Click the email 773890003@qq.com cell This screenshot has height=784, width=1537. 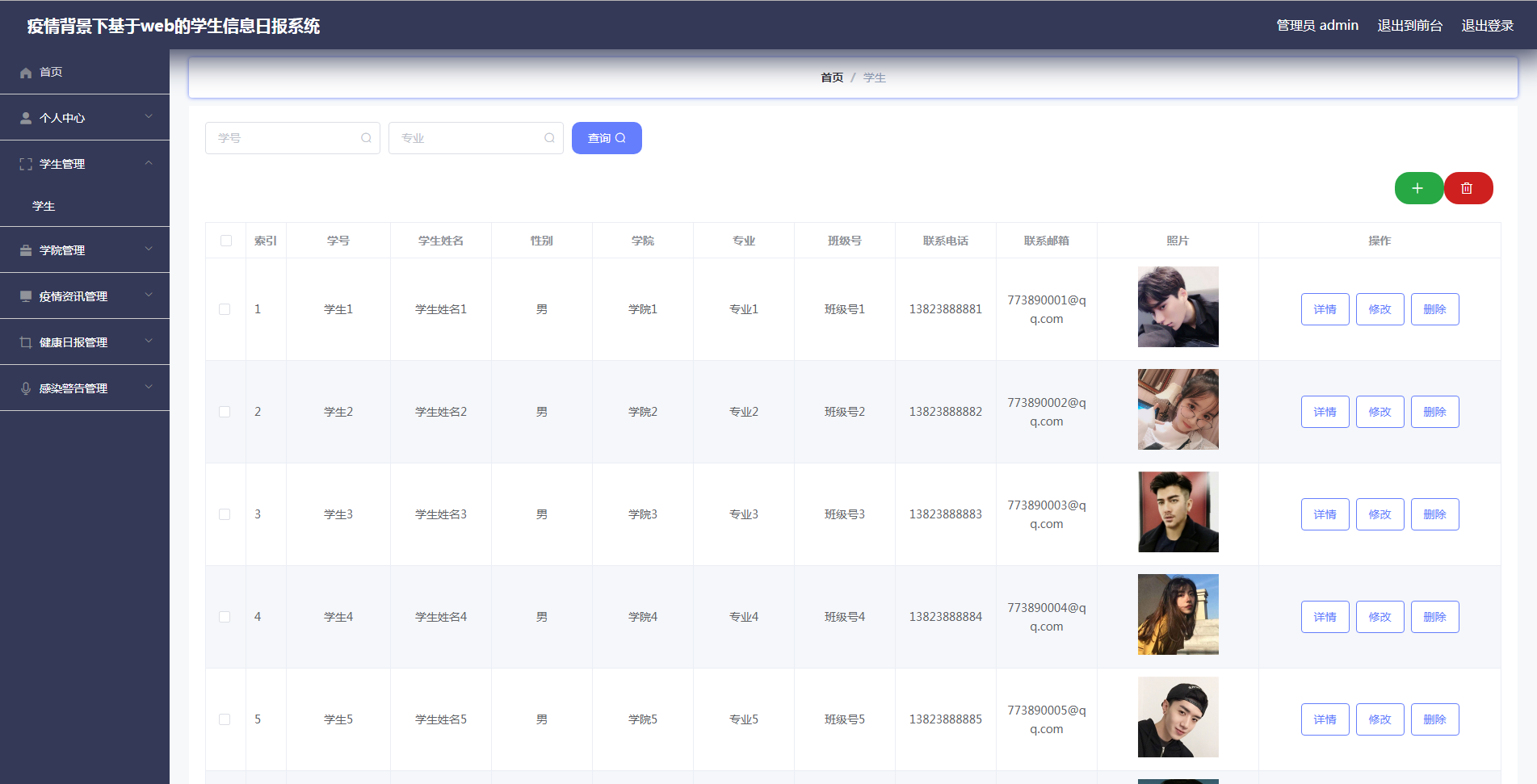point(1047,514)
